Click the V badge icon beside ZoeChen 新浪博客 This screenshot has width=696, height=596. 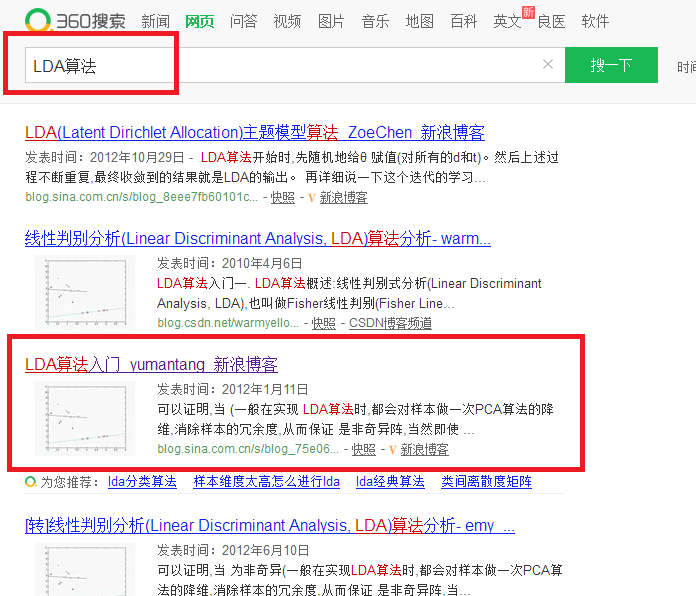pyautogui.click(x=312, y=197)
